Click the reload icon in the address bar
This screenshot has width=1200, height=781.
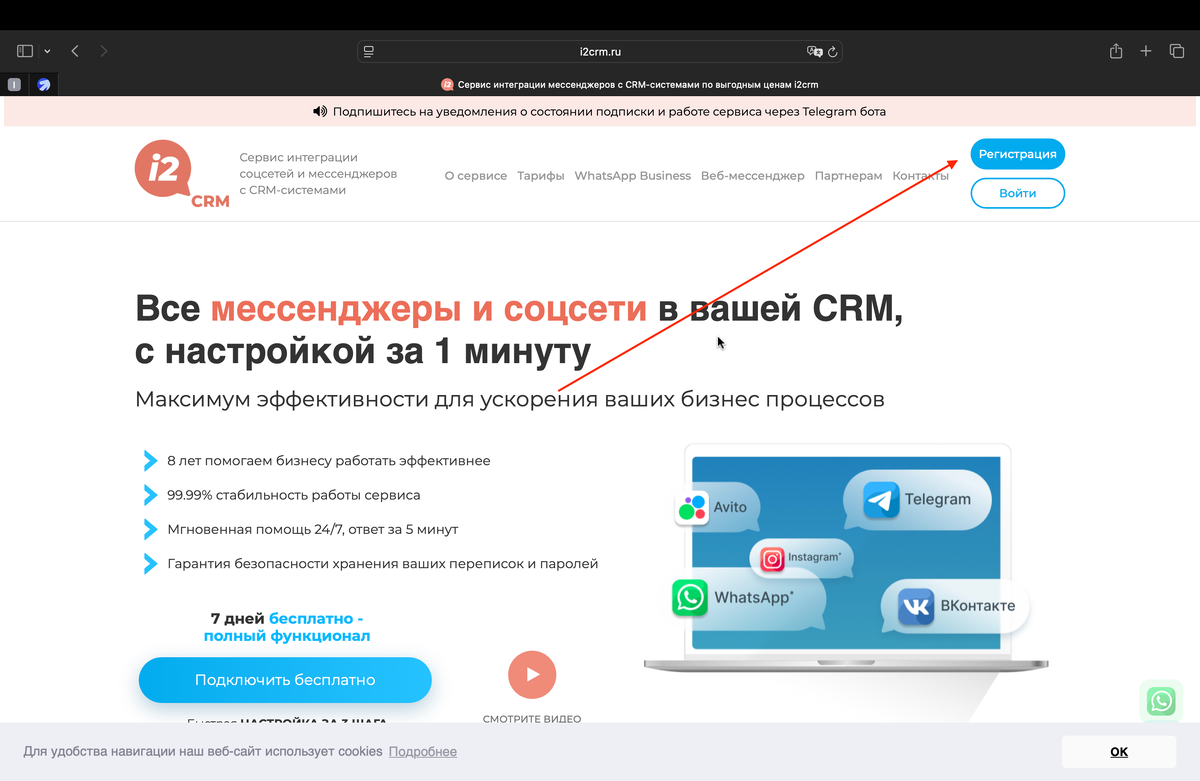pyautogui.click(x=833, y=50)
